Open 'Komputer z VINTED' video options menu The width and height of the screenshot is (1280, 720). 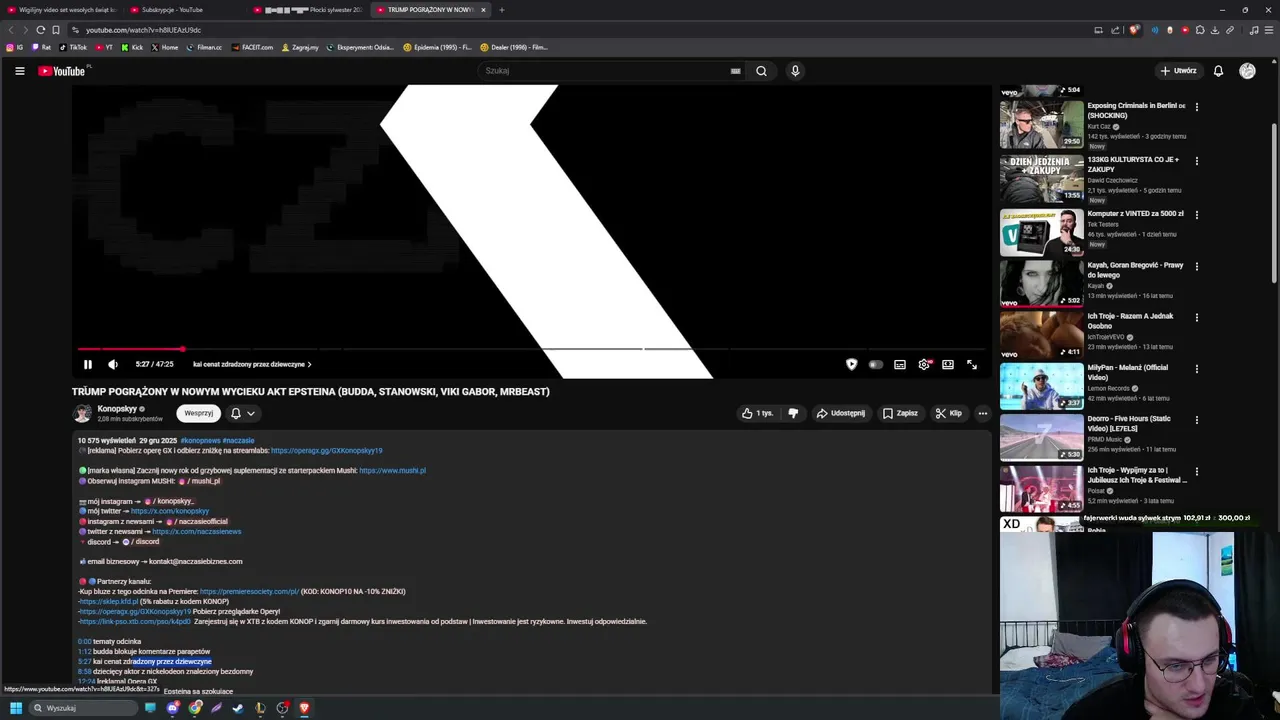pyautogui.click(x=1196, y=215)
